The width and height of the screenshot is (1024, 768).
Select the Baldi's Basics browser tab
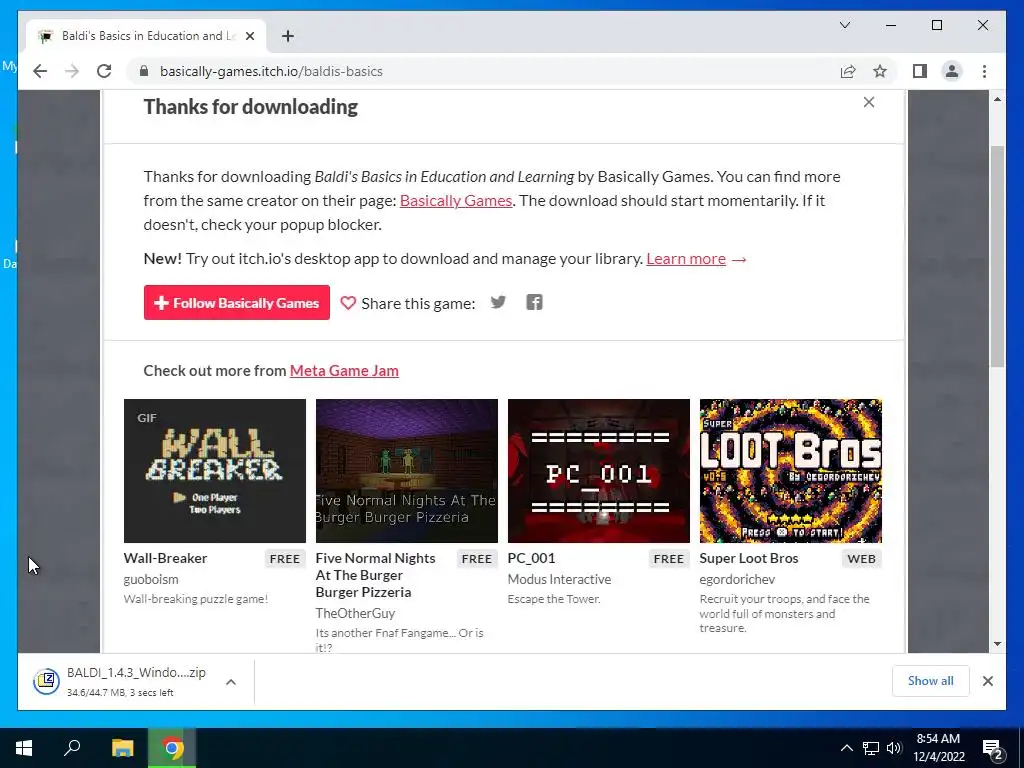click(146, 36)
